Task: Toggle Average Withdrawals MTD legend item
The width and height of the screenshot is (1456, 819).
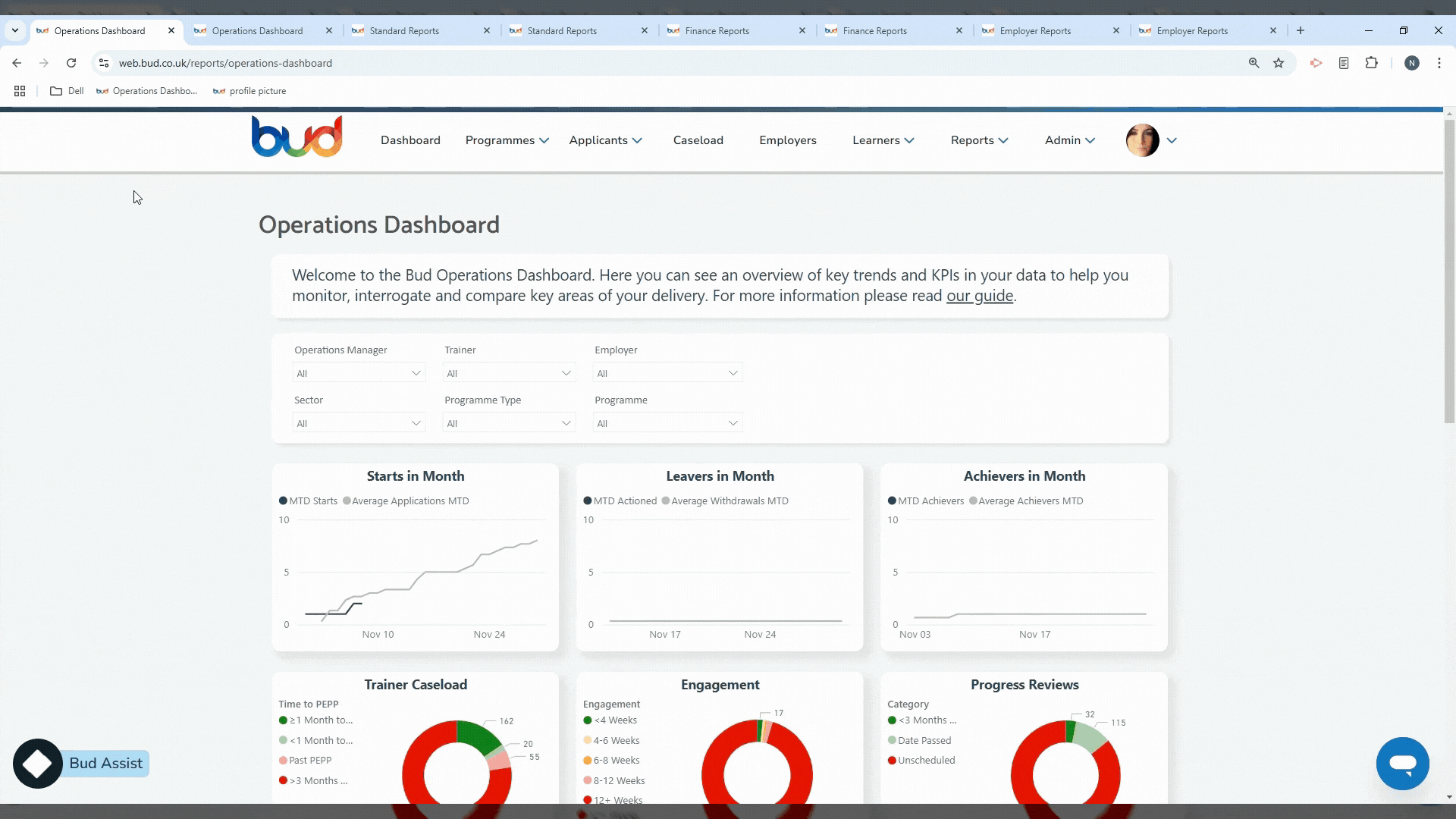Action: [725, 501]
